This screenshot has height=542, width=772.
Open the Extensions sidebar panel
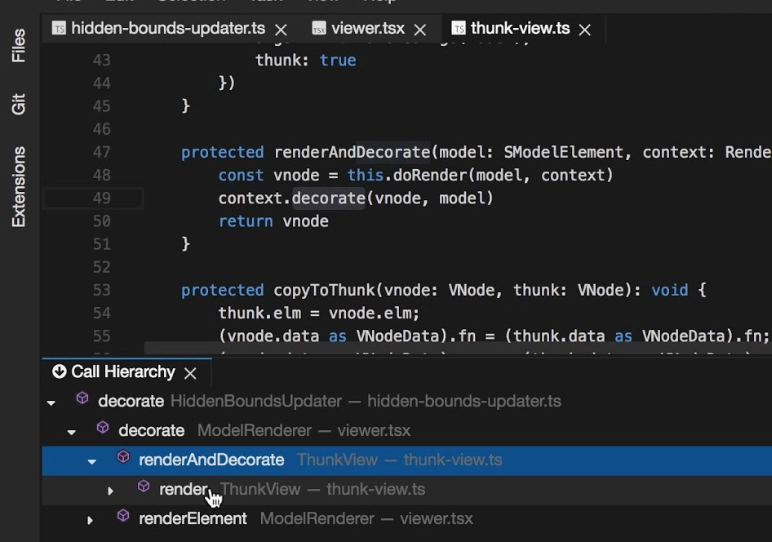pos(19,187)
